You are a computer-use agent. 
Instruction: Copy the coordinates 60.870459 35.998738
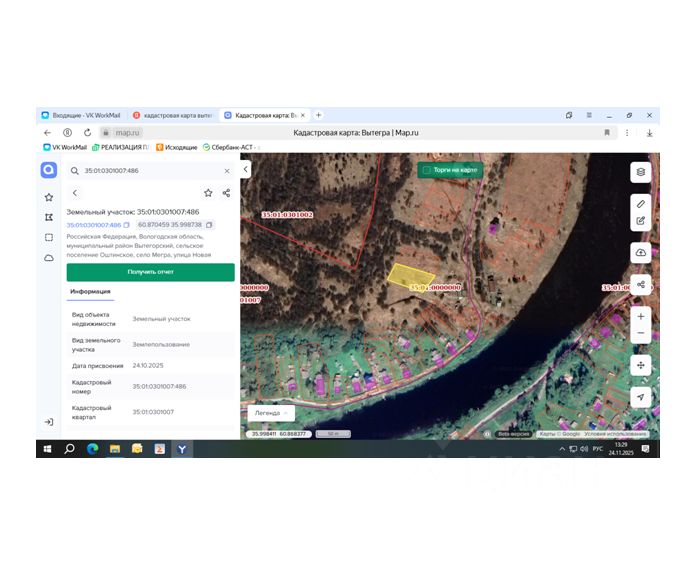pos(209,225)
